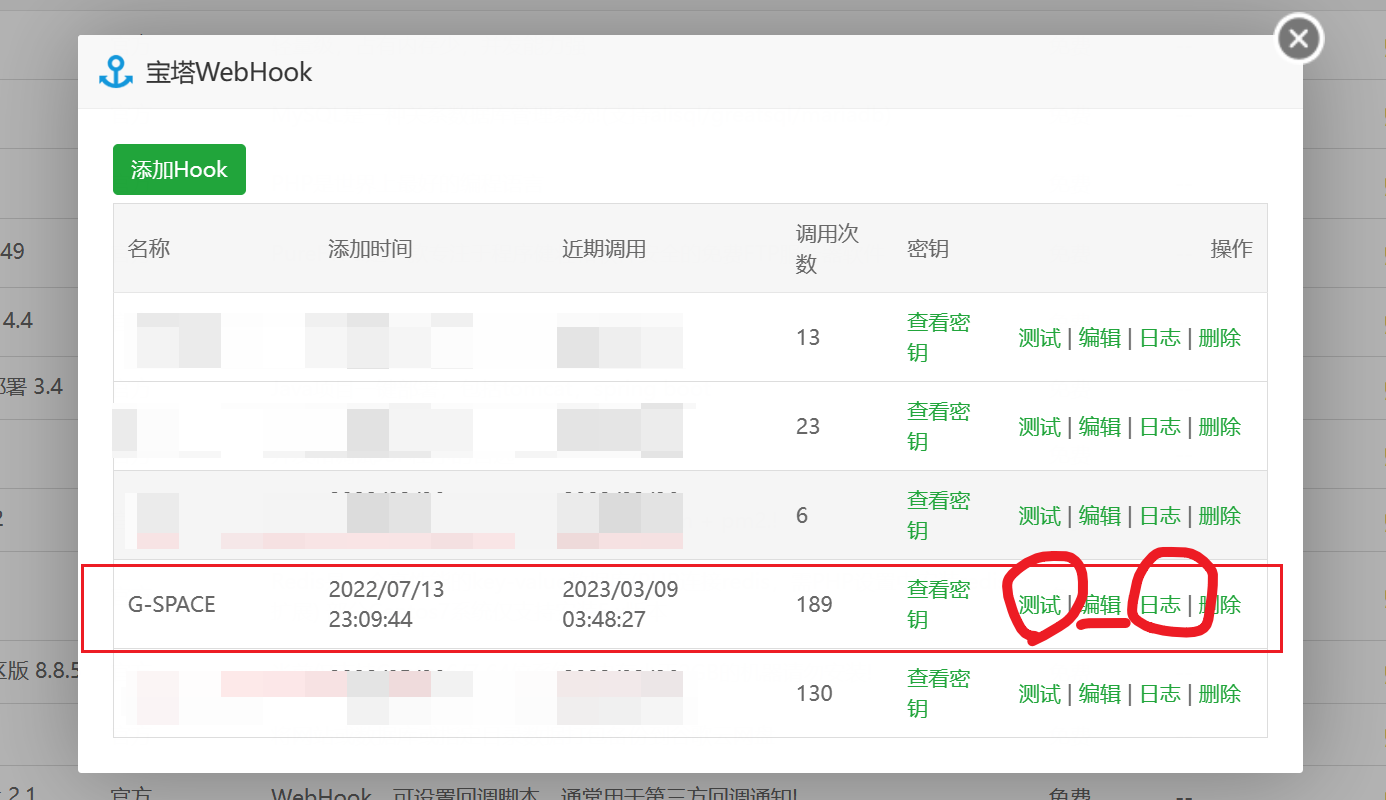Image resolution: width=1386 pixels, height=800 pixels.
Task: Open 日志 in the row with 6 calls
Action: point(1160,516)
